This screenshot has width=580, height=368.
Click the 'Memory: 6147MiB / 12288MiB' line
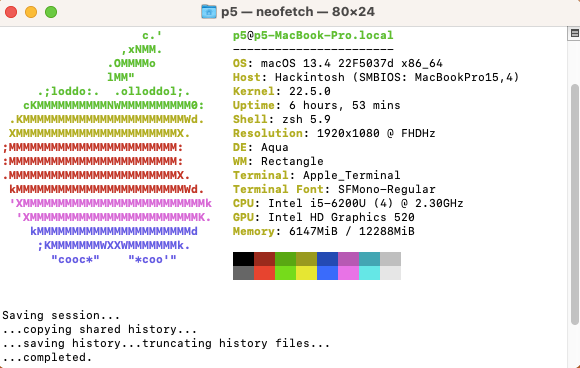(324, 231)
